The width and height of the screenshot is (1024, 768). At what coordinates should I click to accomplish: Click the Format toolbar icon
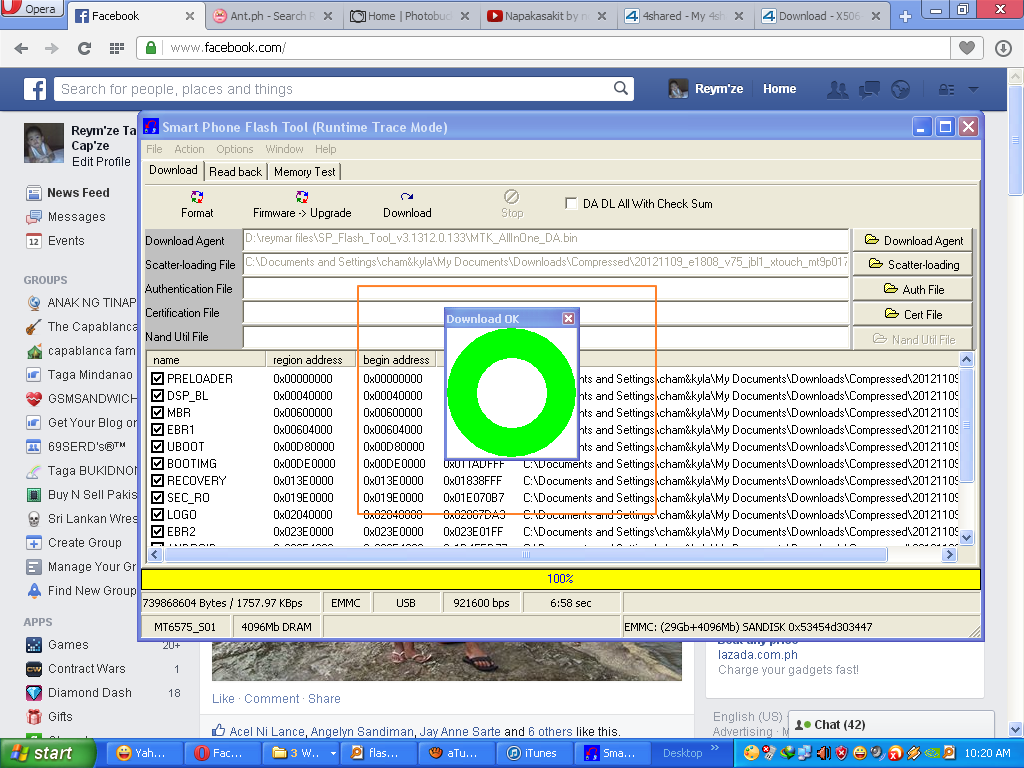coord(197,197)
